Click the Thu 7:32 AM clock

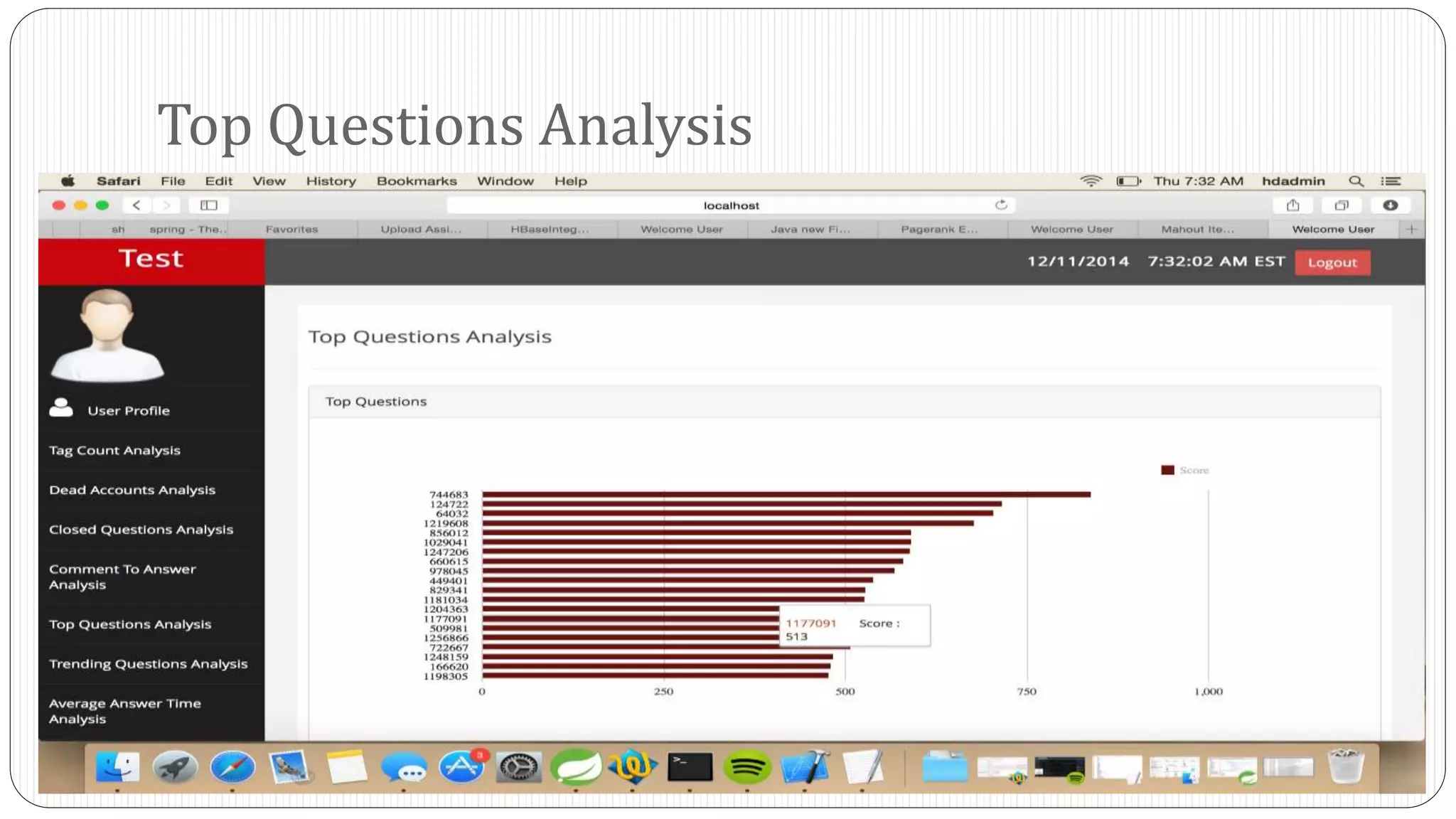click(1198, 181)
